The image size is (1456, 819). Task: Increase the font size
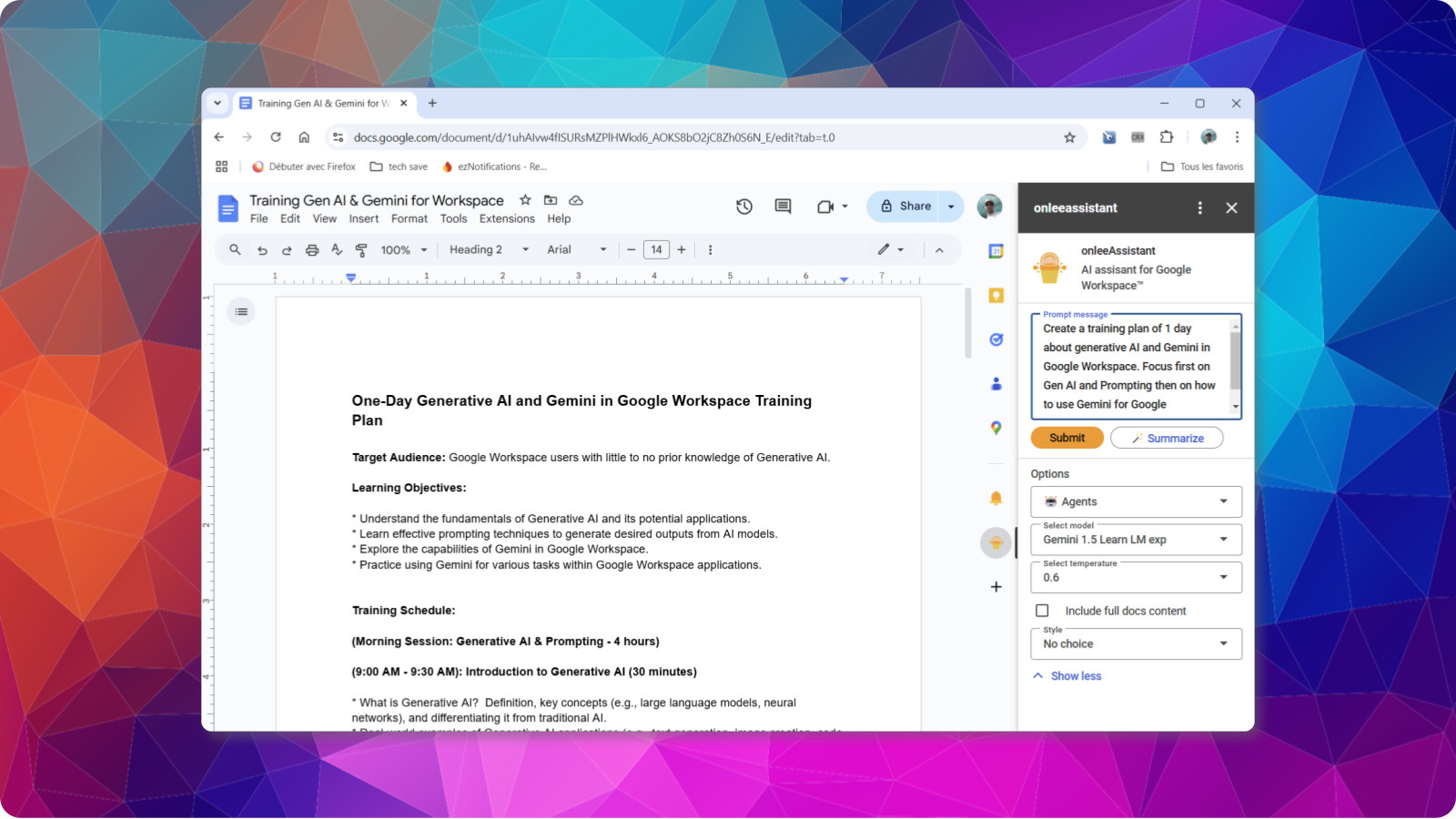[x=682, y=250]
